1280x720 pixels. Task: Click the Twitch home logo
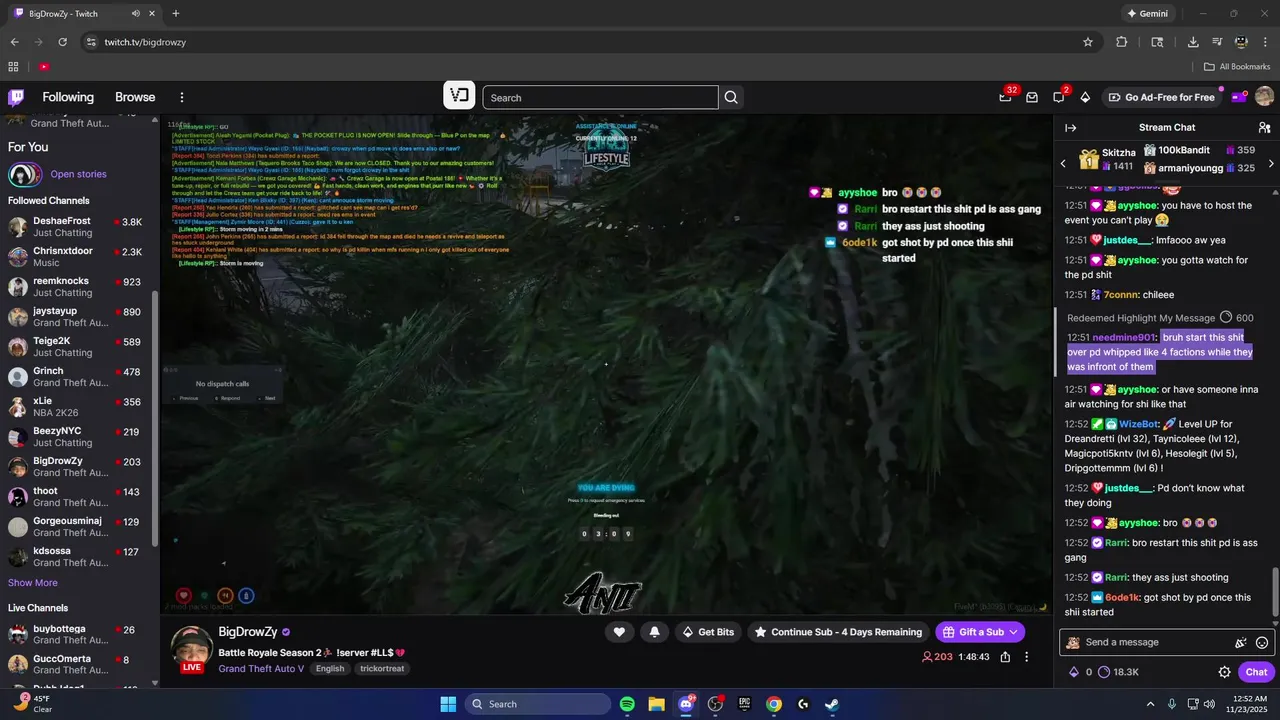(16, 97)
